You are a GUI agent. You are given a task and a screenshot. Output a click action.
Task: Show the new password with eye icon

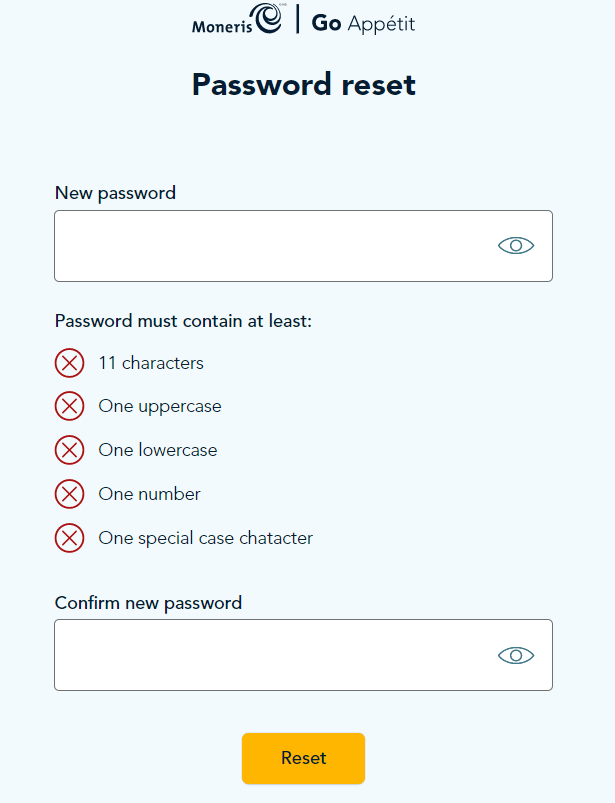point(516,246)
